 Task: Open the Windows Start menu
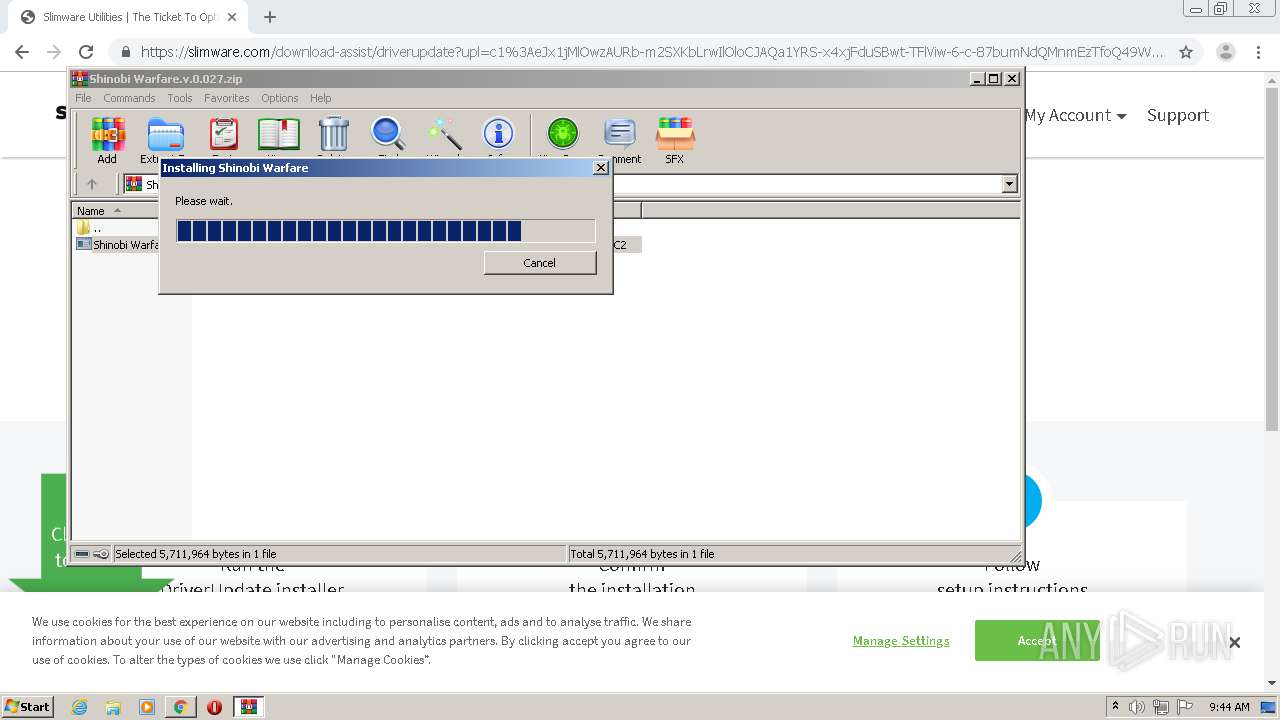[28, 706]
